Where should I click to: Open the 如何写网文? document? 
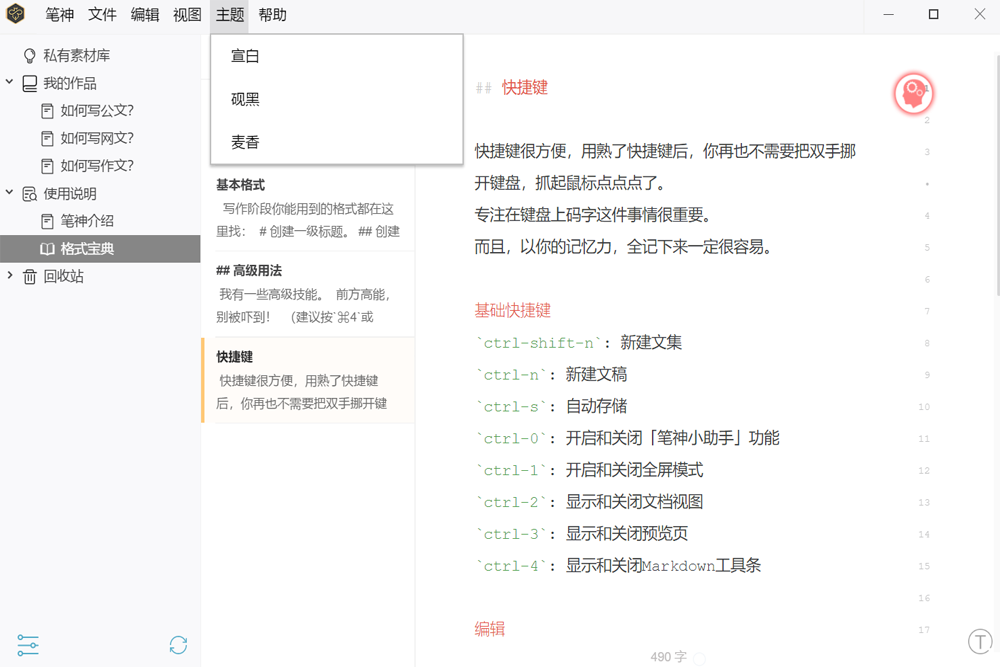(x=96, y=139)
